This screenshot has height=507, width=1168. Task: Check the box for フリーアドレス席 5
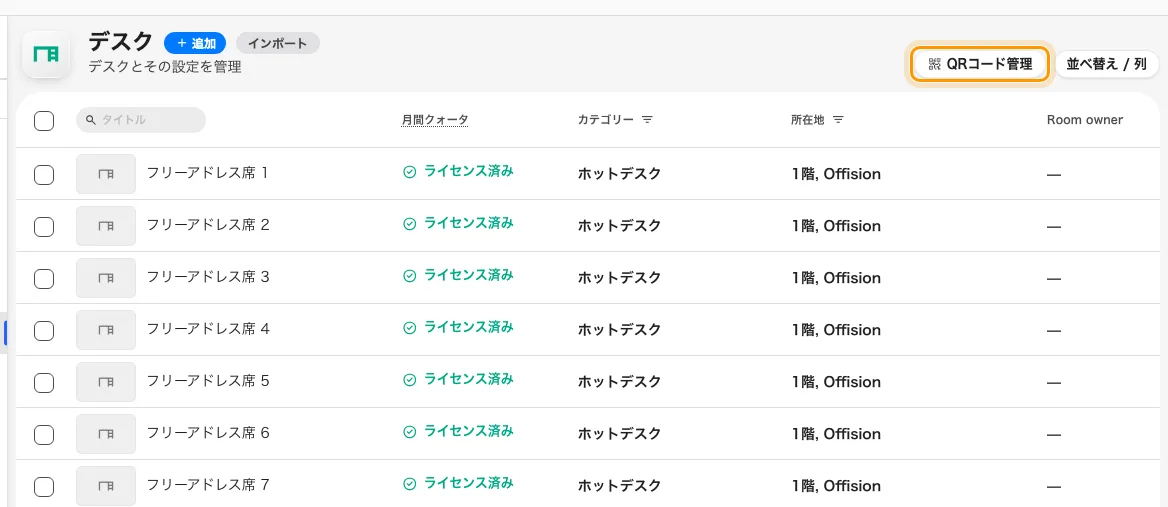[44, 383]
